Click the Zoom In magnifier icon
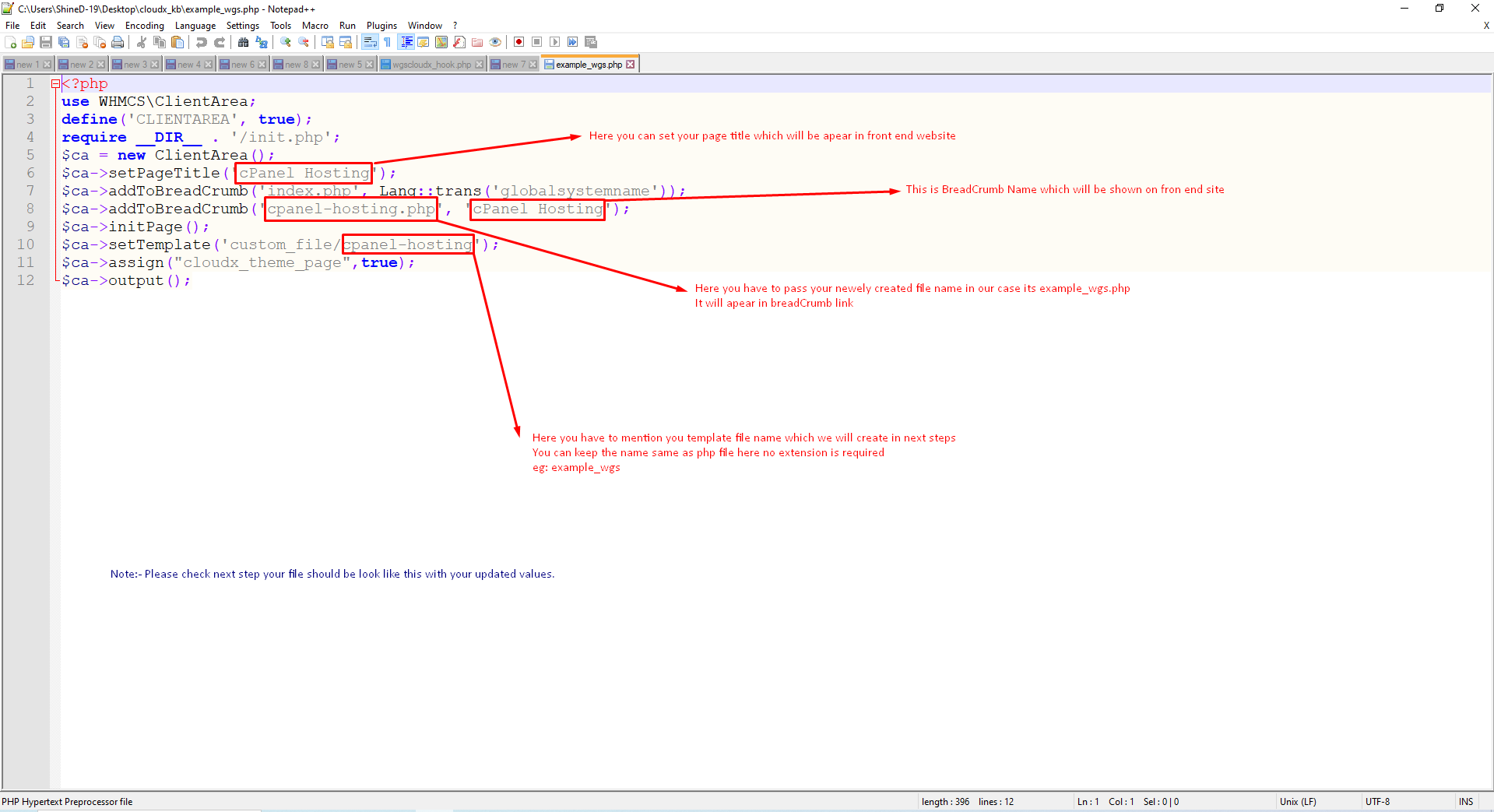The width and height of the screenshot is (1494, 812). (x=286, y=42)
